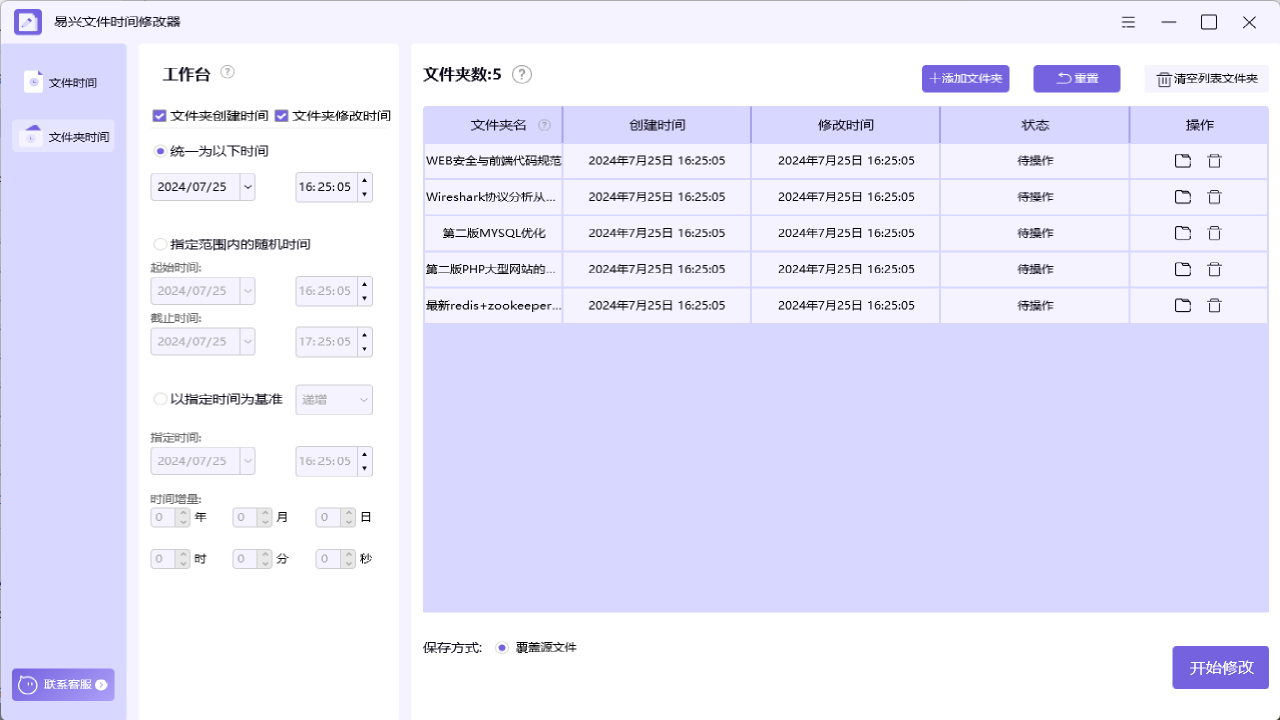The height and width of the screenshot is (720, 1280).
Task: Click the 文件夹数 help icon
Action: (521, 74)
